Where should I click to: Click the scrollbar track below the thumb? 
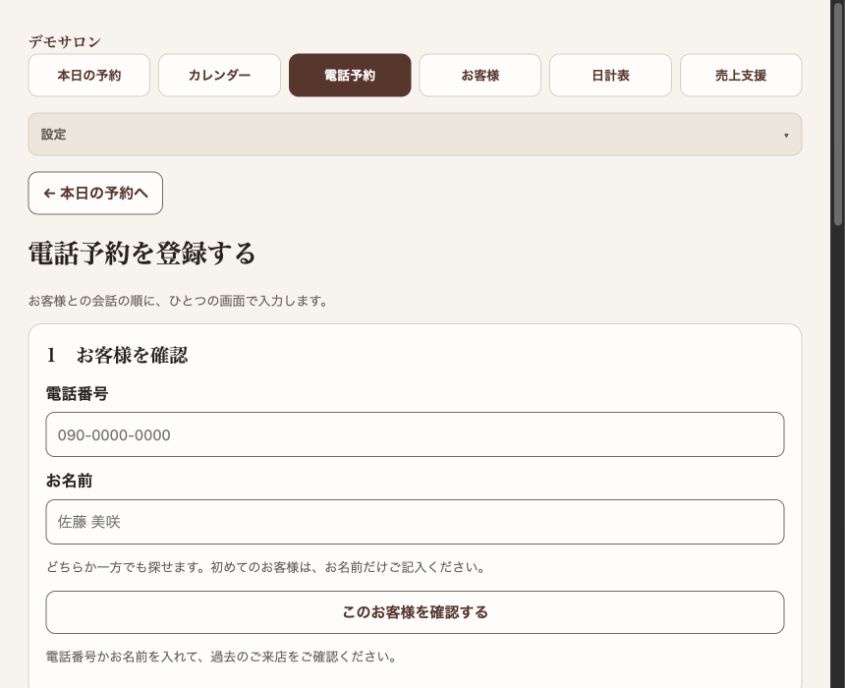(837, 457)
